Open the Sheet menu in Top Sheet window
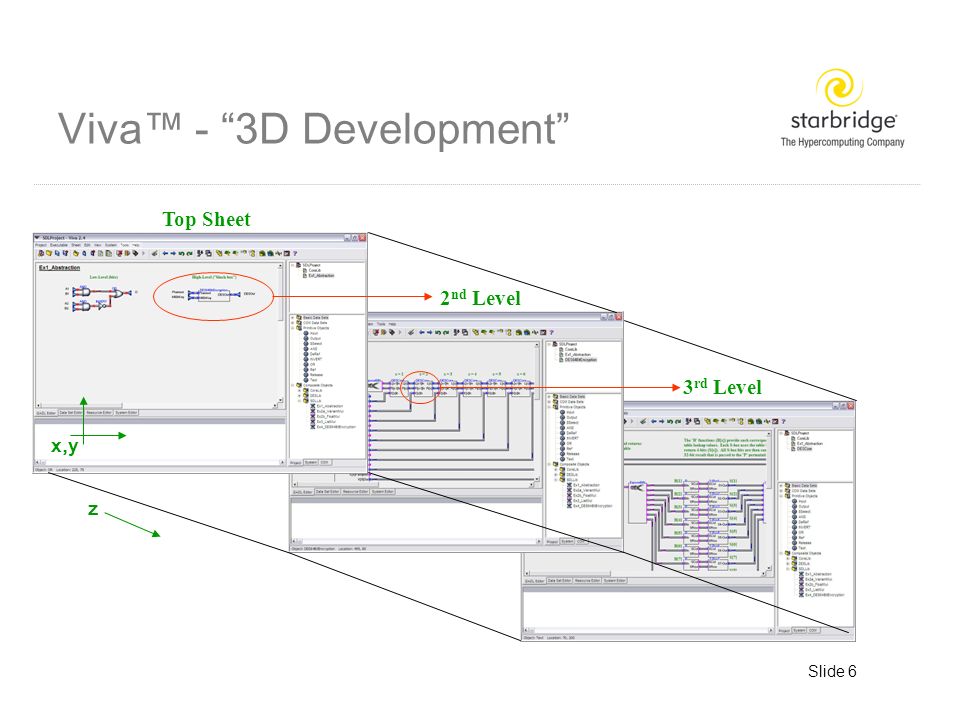 pyautogui.click(x=76, y=245)
